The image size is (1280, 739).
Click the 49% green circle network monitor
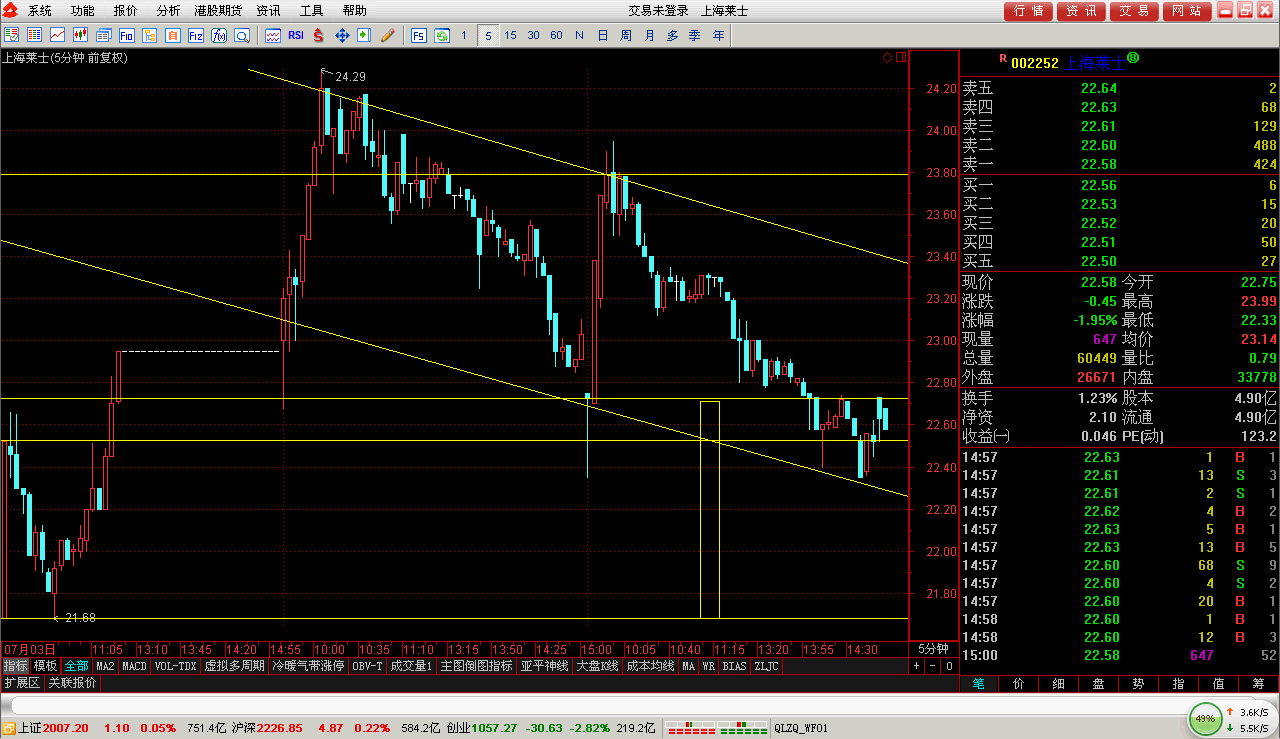pyautogui.click(x=1205, y=718)
